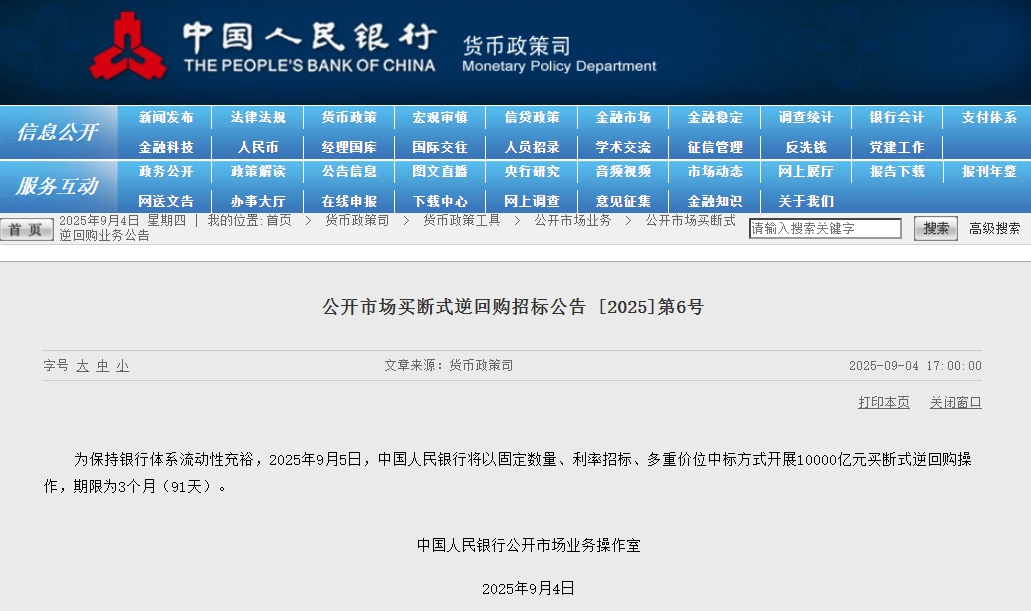The height and width of the screenshot is (611, 1031).
Task: Click the 信息公开 section label
Action: (x=58, y=132)
